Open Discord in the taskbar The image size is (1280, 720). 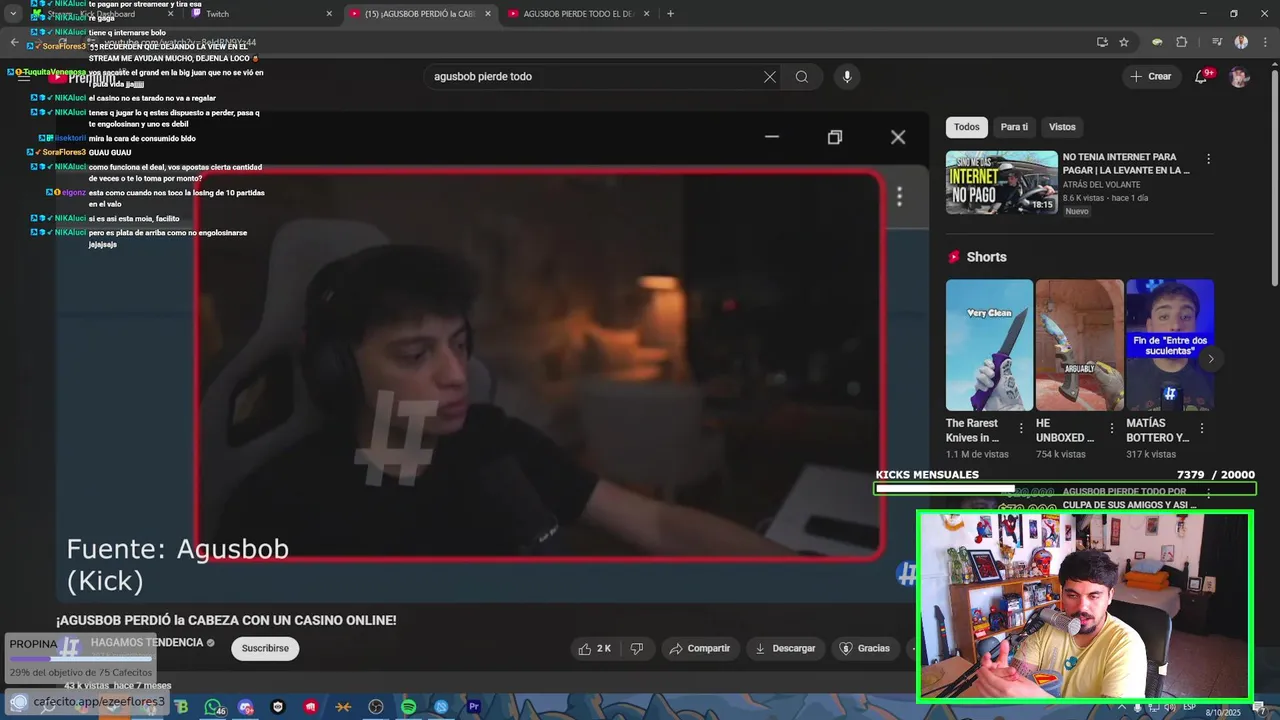[245, 707]
